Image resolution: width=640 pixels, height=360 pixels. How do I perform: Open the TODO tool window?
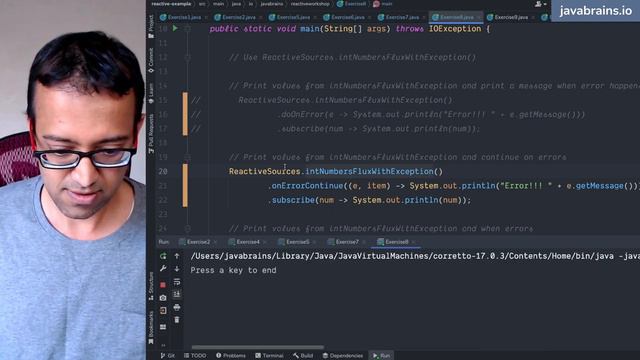pos(195,356)
